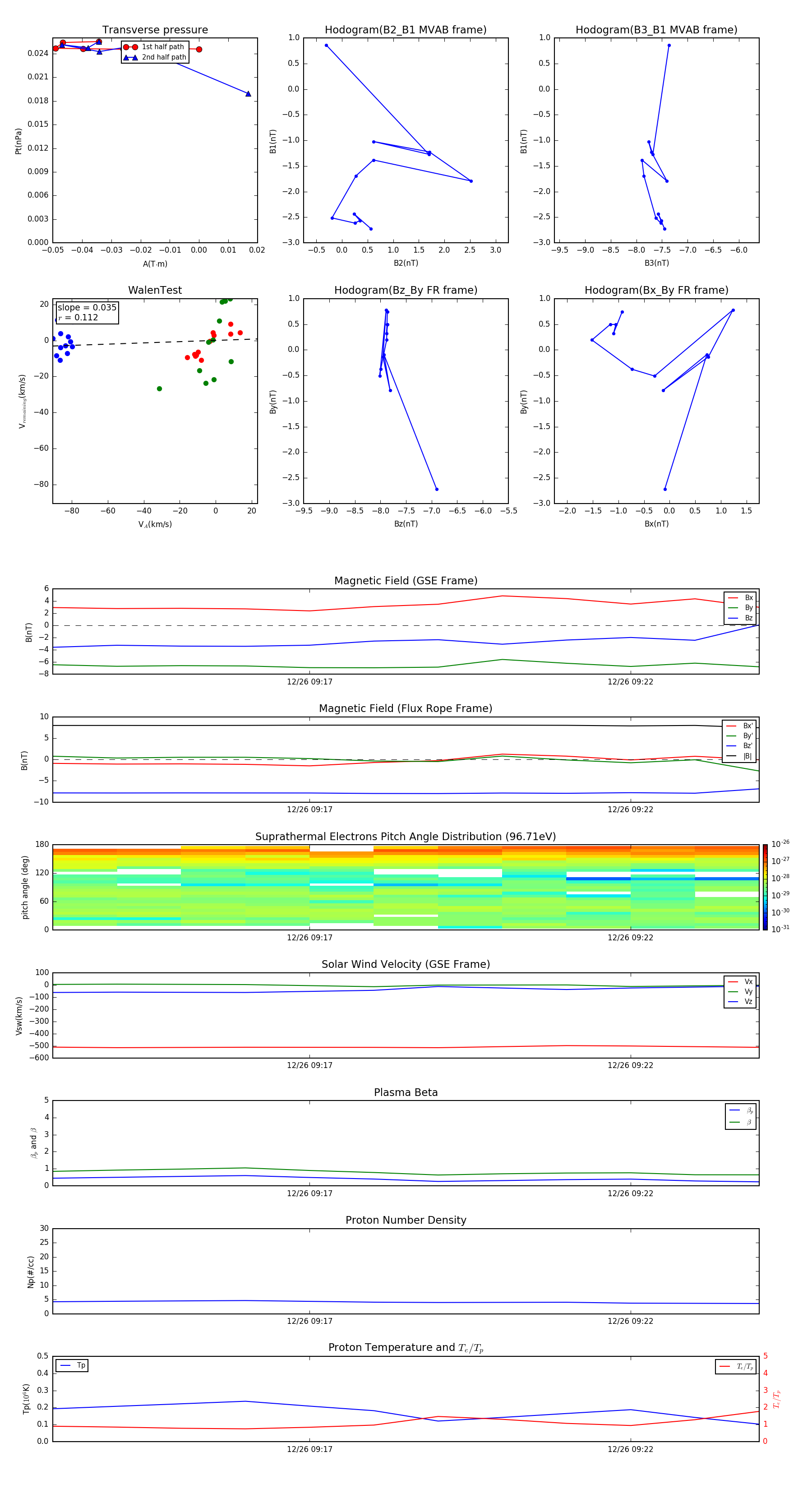Click the colorbar top label 10^-26
The height and width of the screenshot is (1489, 812).
(x=780, y=844)
